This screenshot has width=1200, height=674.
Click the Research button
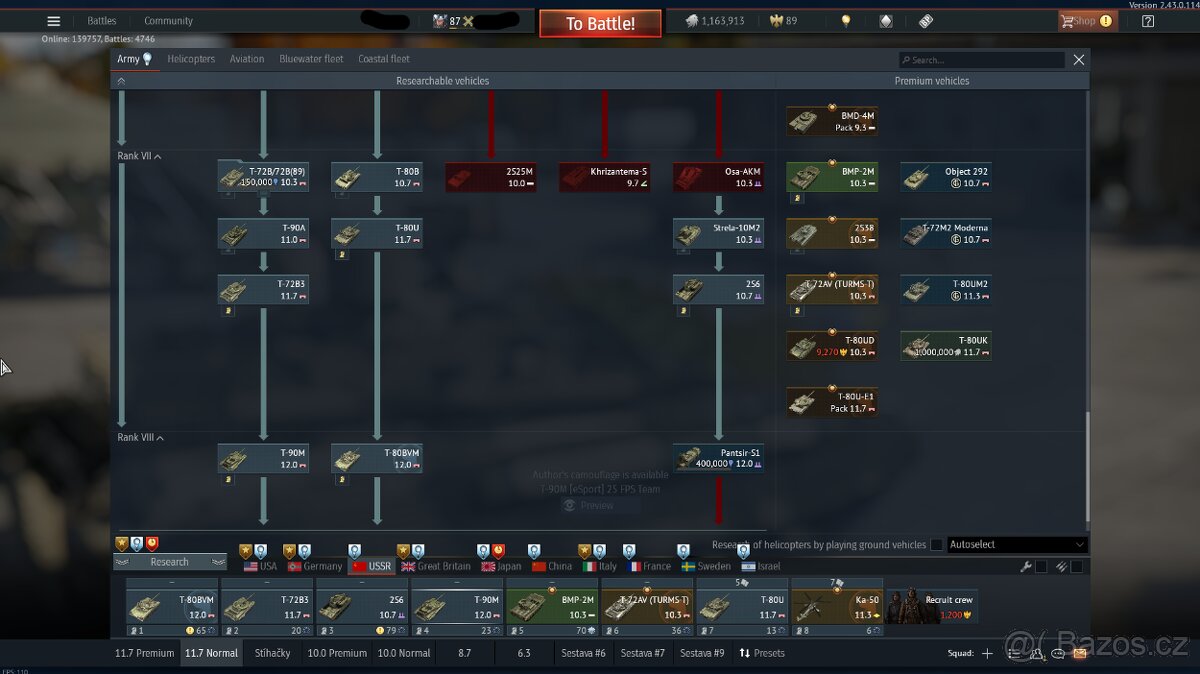point(169,562)
